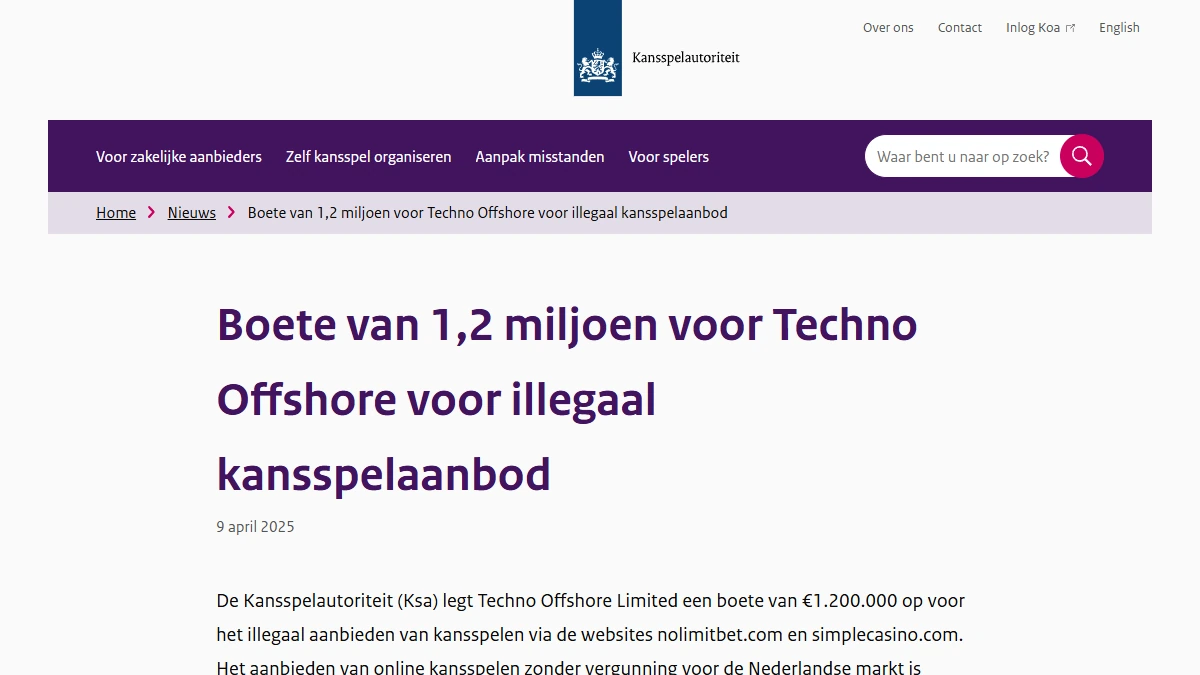
Task: Open the Voor zakelijke aanbieders menu
Action: [179, 156]
